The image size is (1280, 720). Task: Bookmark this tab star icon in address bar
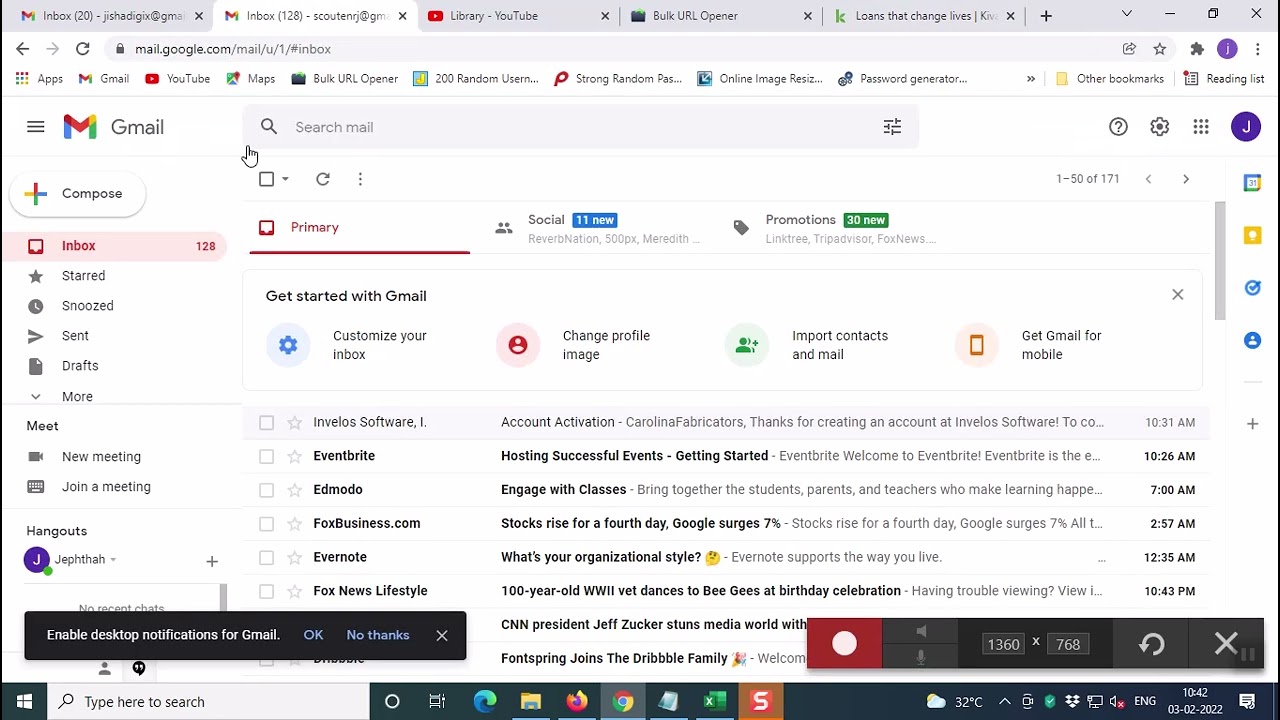(1160, 49)
